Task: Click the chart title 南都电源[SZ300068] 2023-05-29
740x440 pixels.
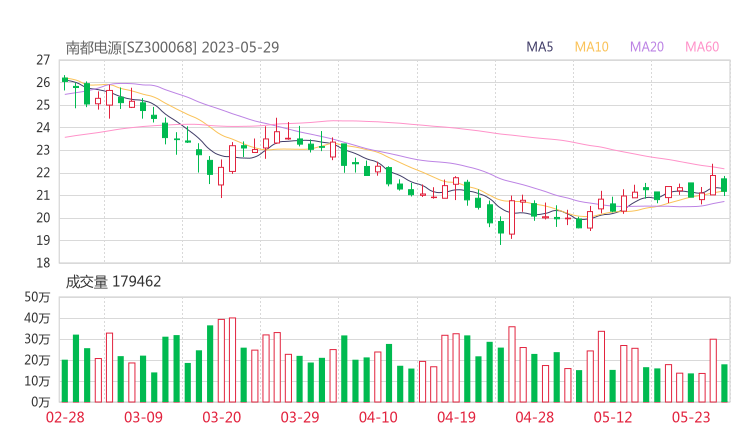Action: click(172, 47)
